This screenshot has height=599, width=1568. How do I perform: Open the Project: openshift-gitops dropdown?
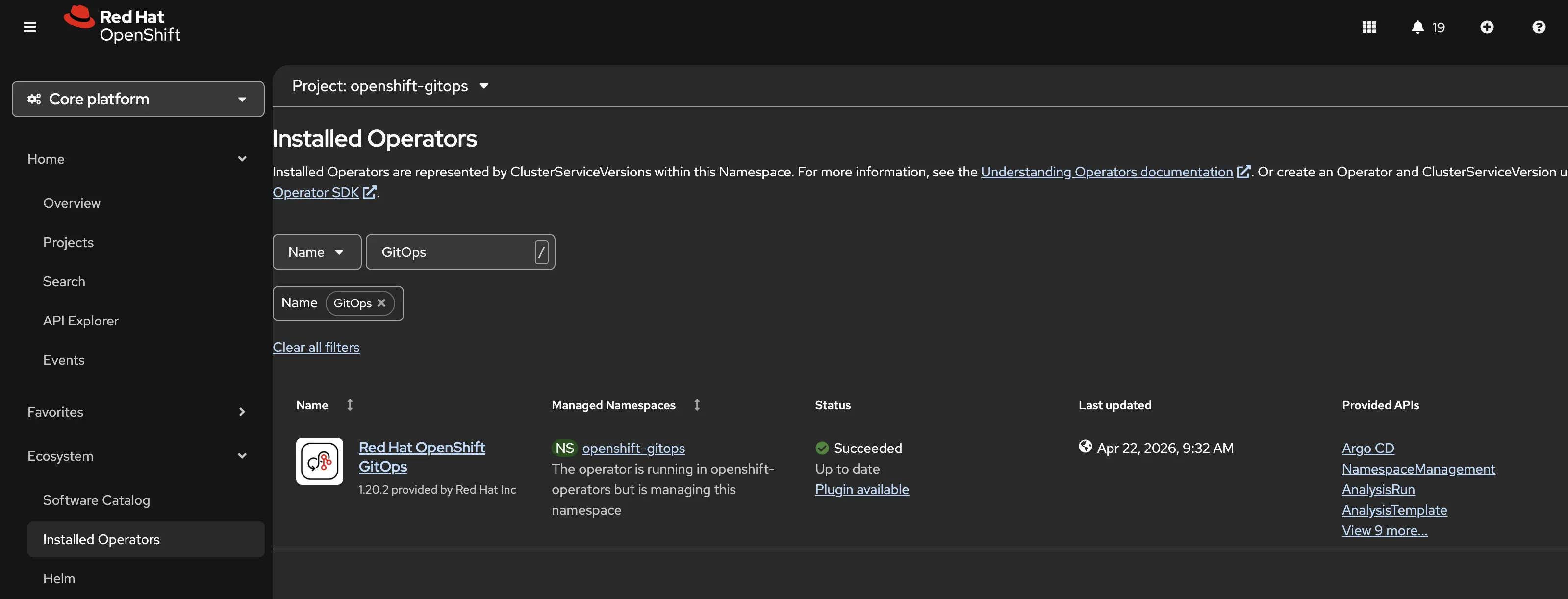point(390,86)
